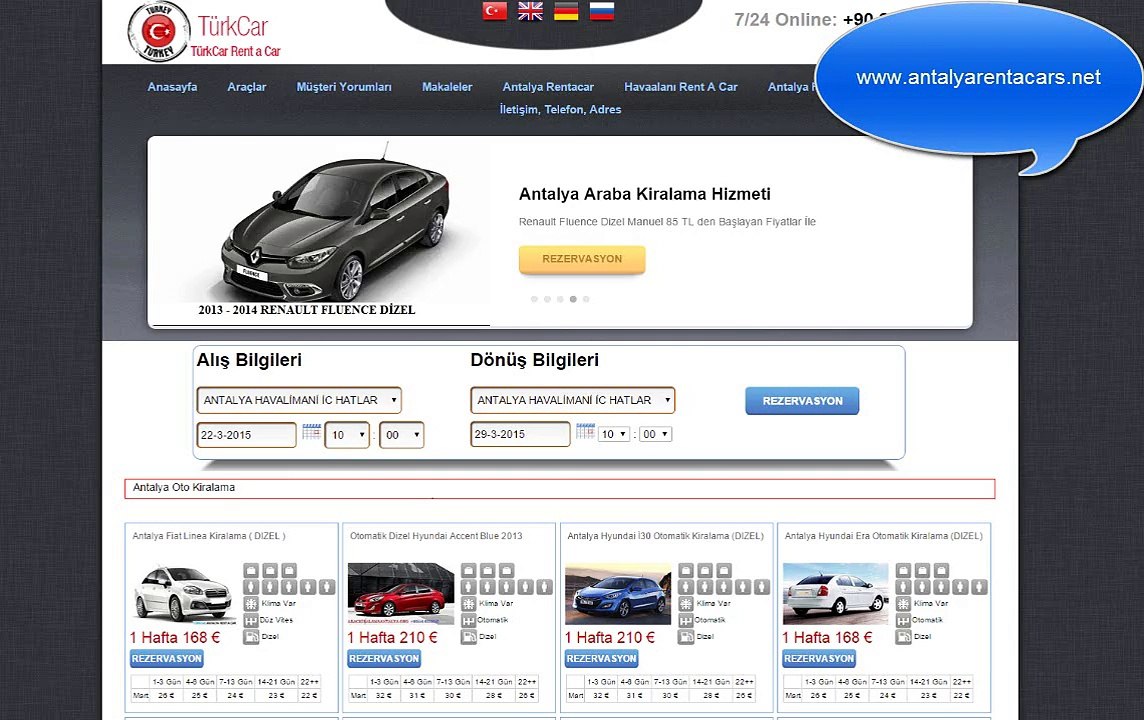Reserve the Hyundai Era with REZERVASYON

819,659
